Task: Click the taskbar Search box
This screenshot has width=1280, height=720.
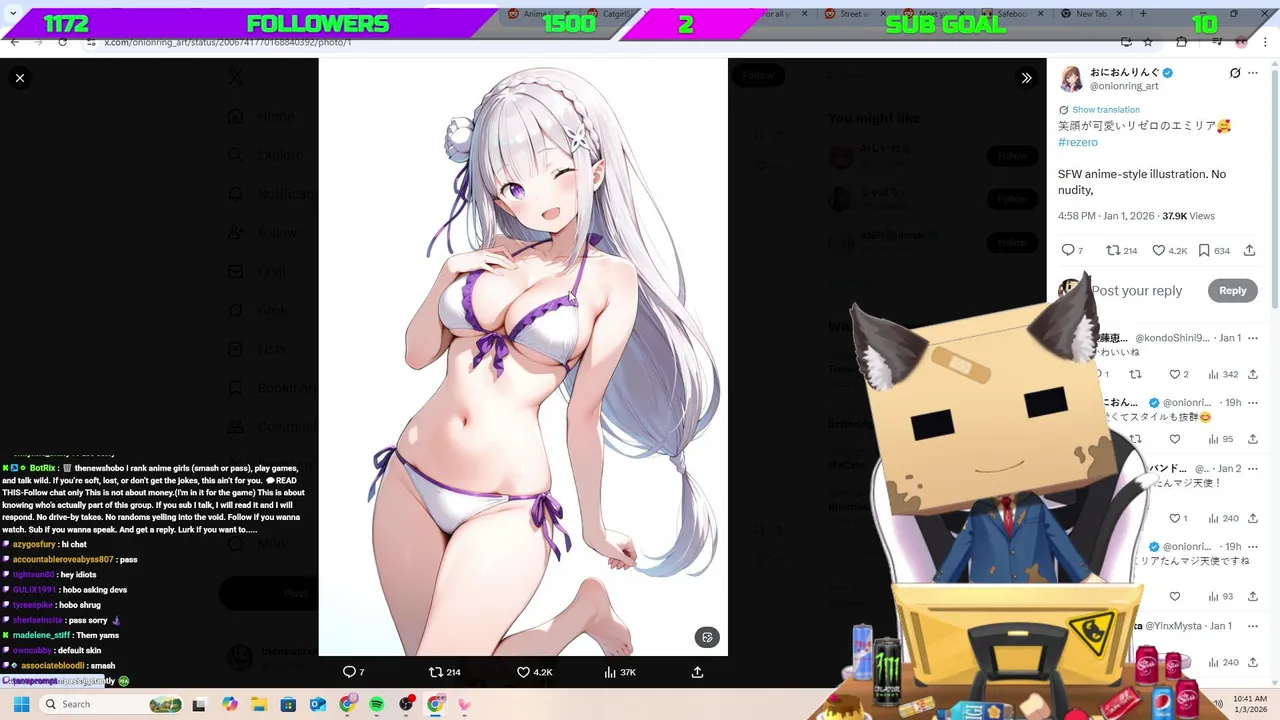Action: pyautogui.click(x=112, y=704)
